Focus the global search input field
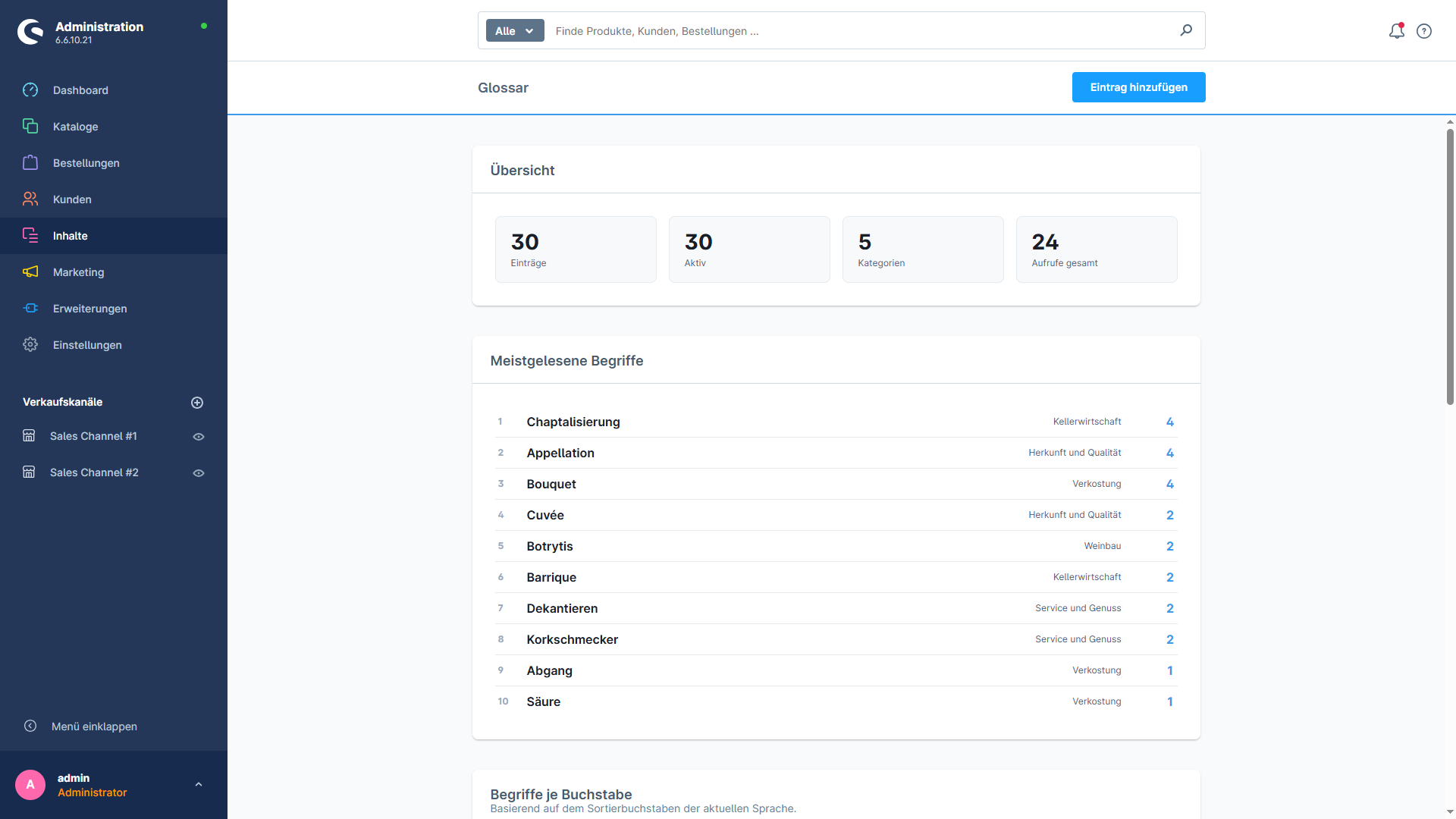The height and width of the screenshot is (819, 1456). click(x=861, y=31)
